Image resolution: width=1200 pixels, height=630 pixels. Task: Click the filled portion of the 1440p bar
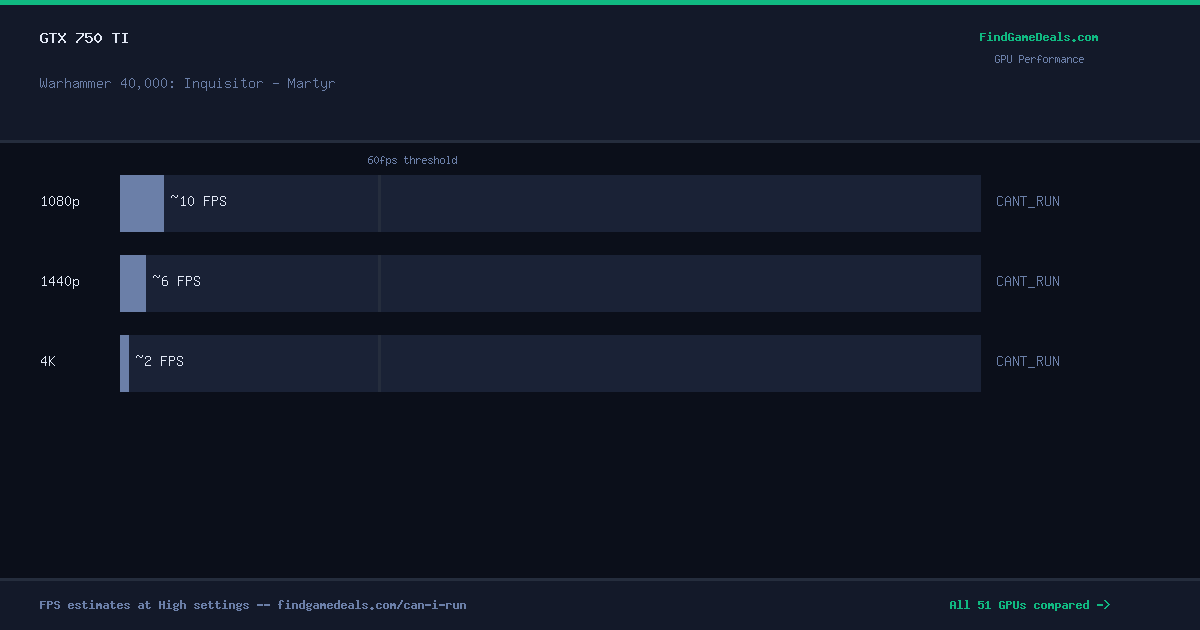pos(133,283)
